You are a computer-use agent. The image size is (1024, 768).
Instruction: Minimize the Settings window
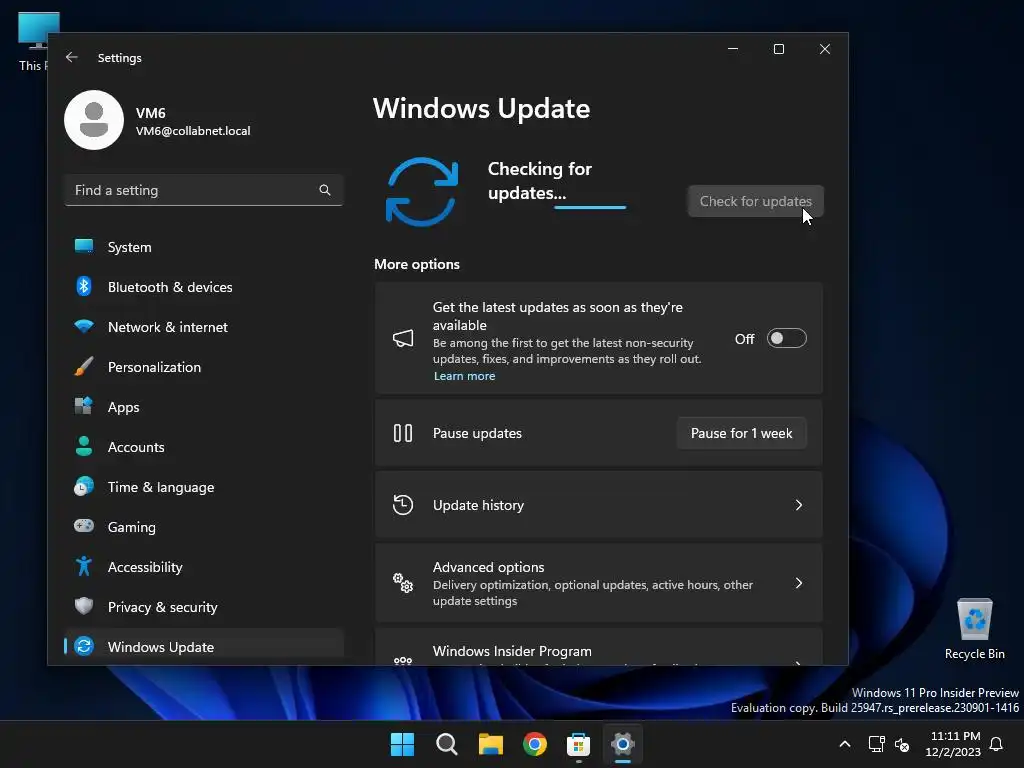coord(733,49)
